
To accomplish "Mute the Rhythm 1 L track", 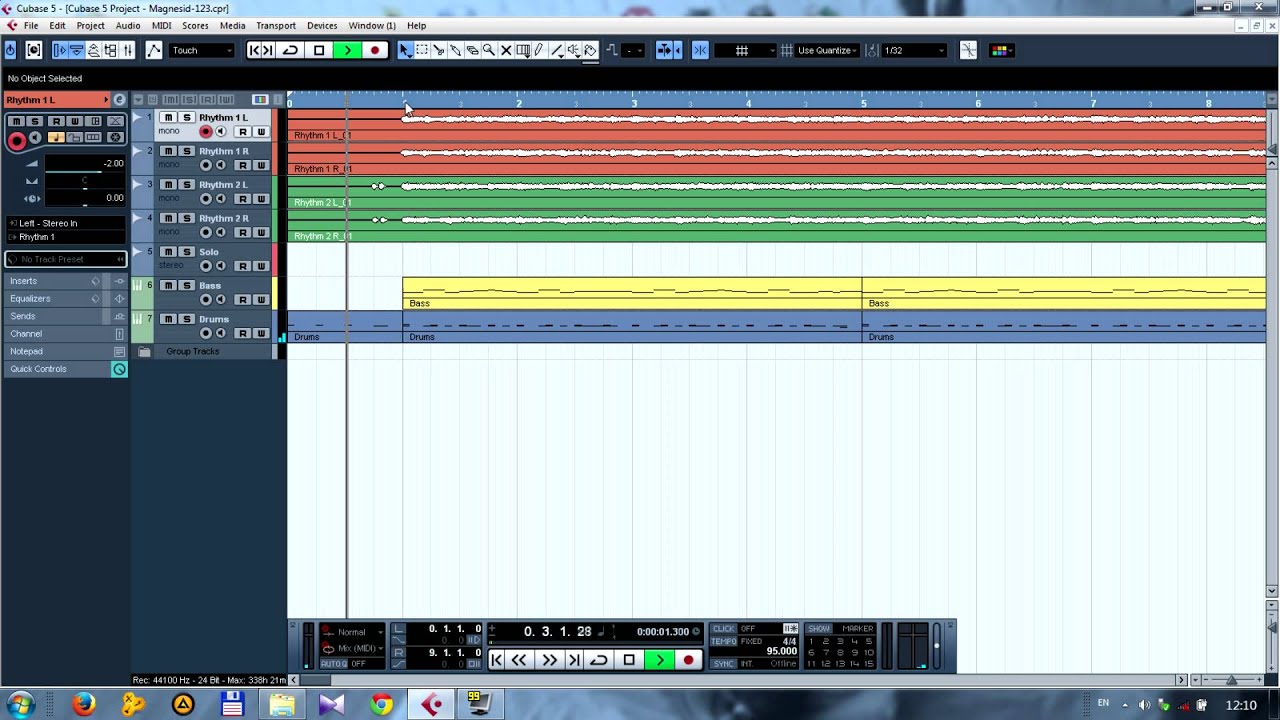I will [x=168, y=118].
